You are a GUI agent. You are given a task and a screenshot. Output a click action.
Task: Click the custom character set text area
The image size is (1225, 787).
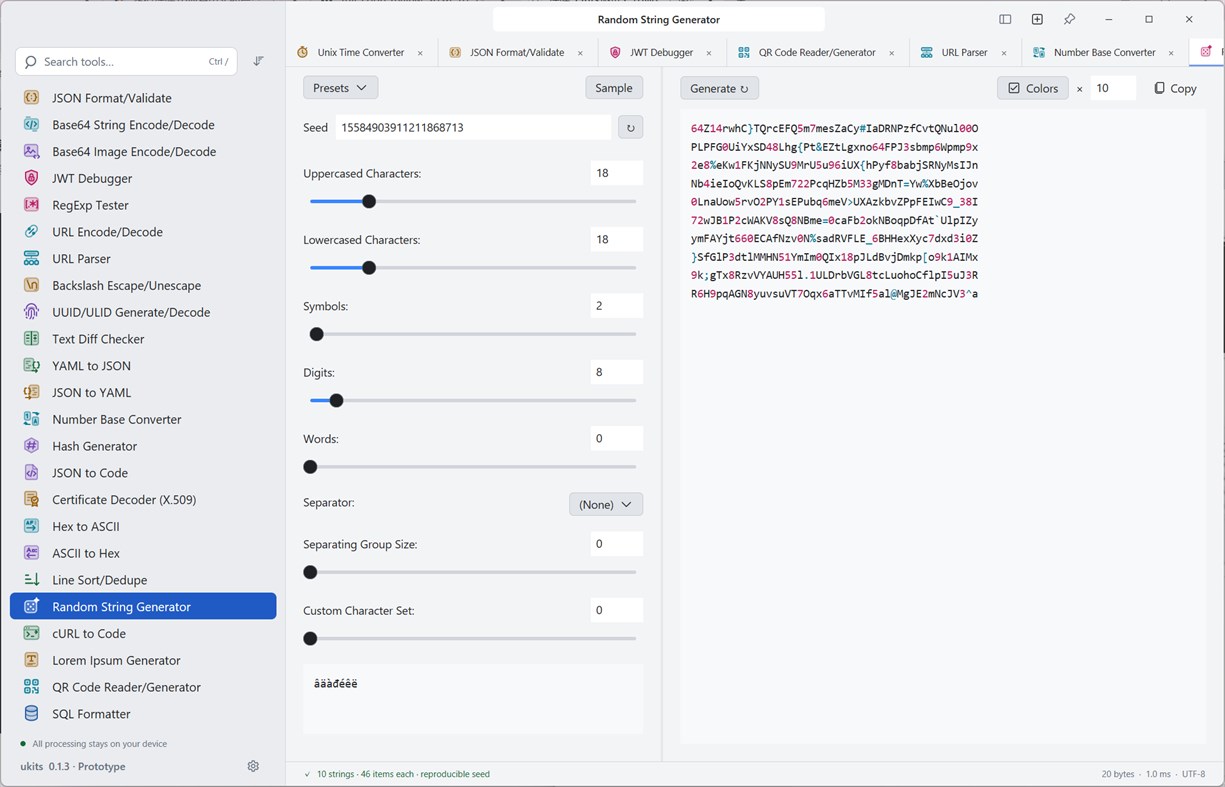pos(473,699)
